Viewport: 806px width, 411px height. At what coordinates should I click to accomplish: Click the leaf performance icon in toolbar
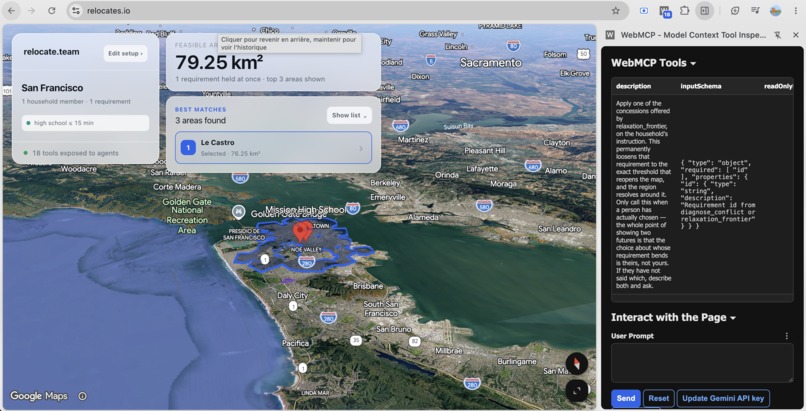coord(735,11)
